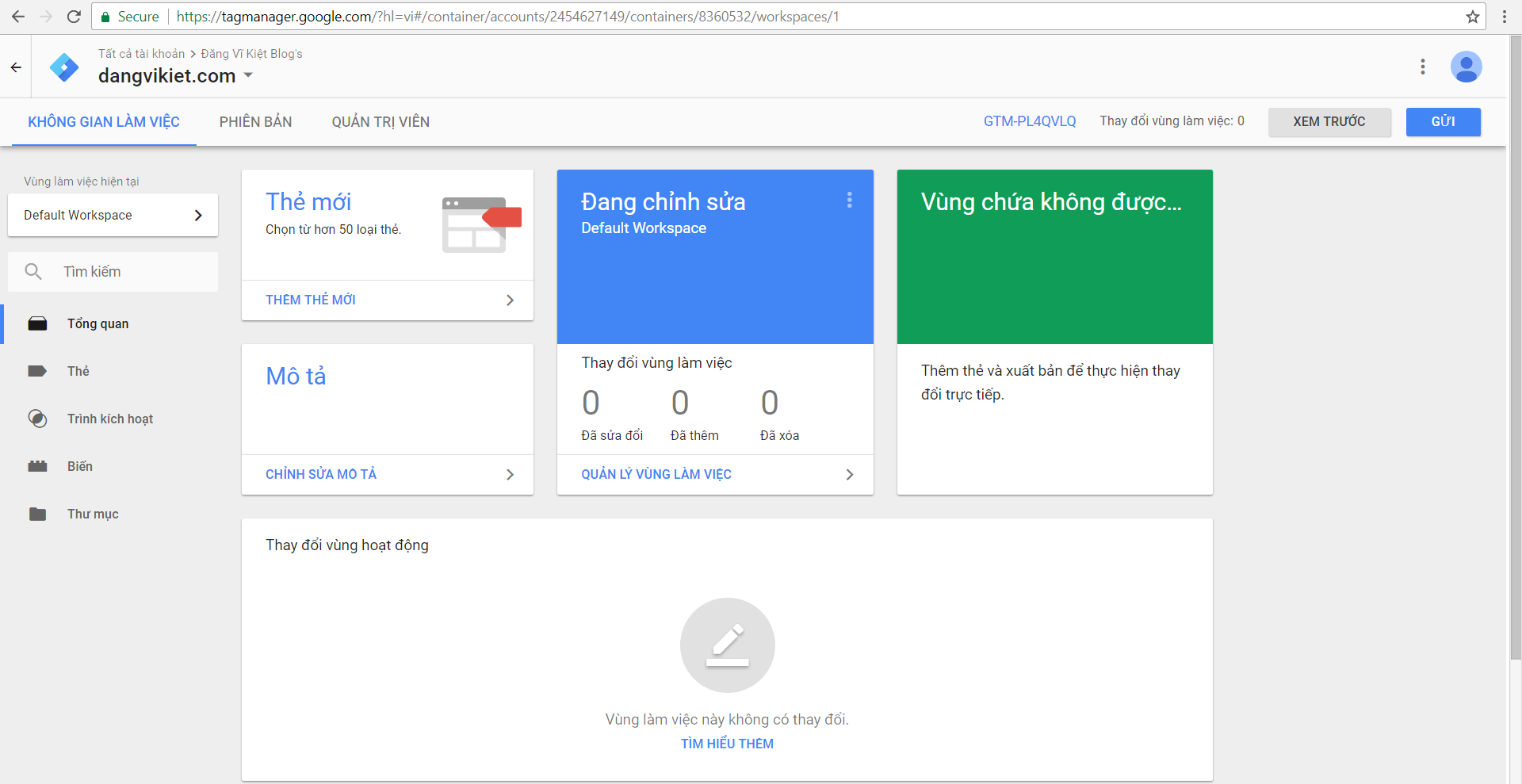Bookmark this page with the star icon
This screenshot has width=1522, height=784.
click(x=1473, y=17)
